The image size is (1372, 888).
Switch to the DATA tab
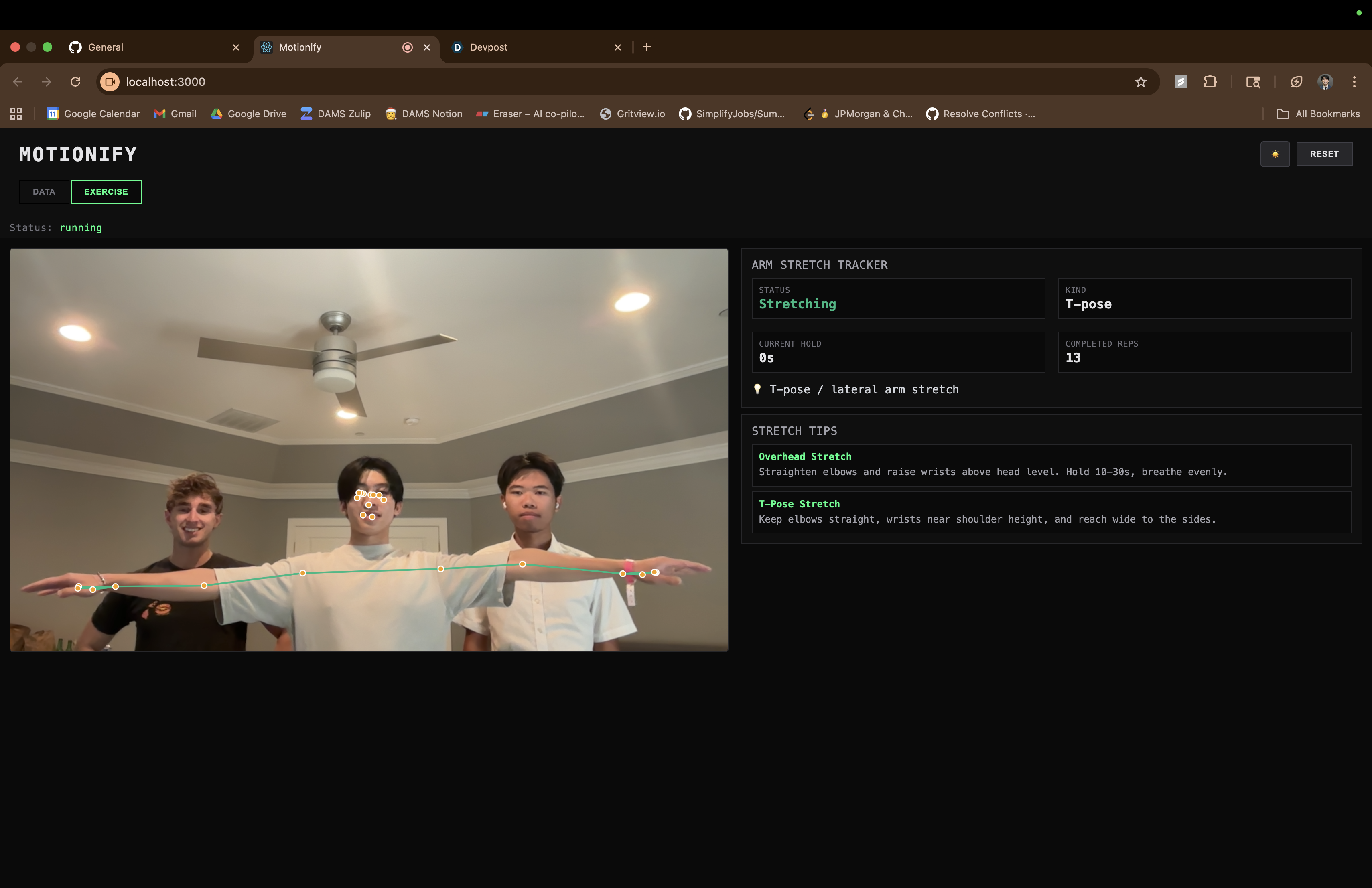click(44, 191)
